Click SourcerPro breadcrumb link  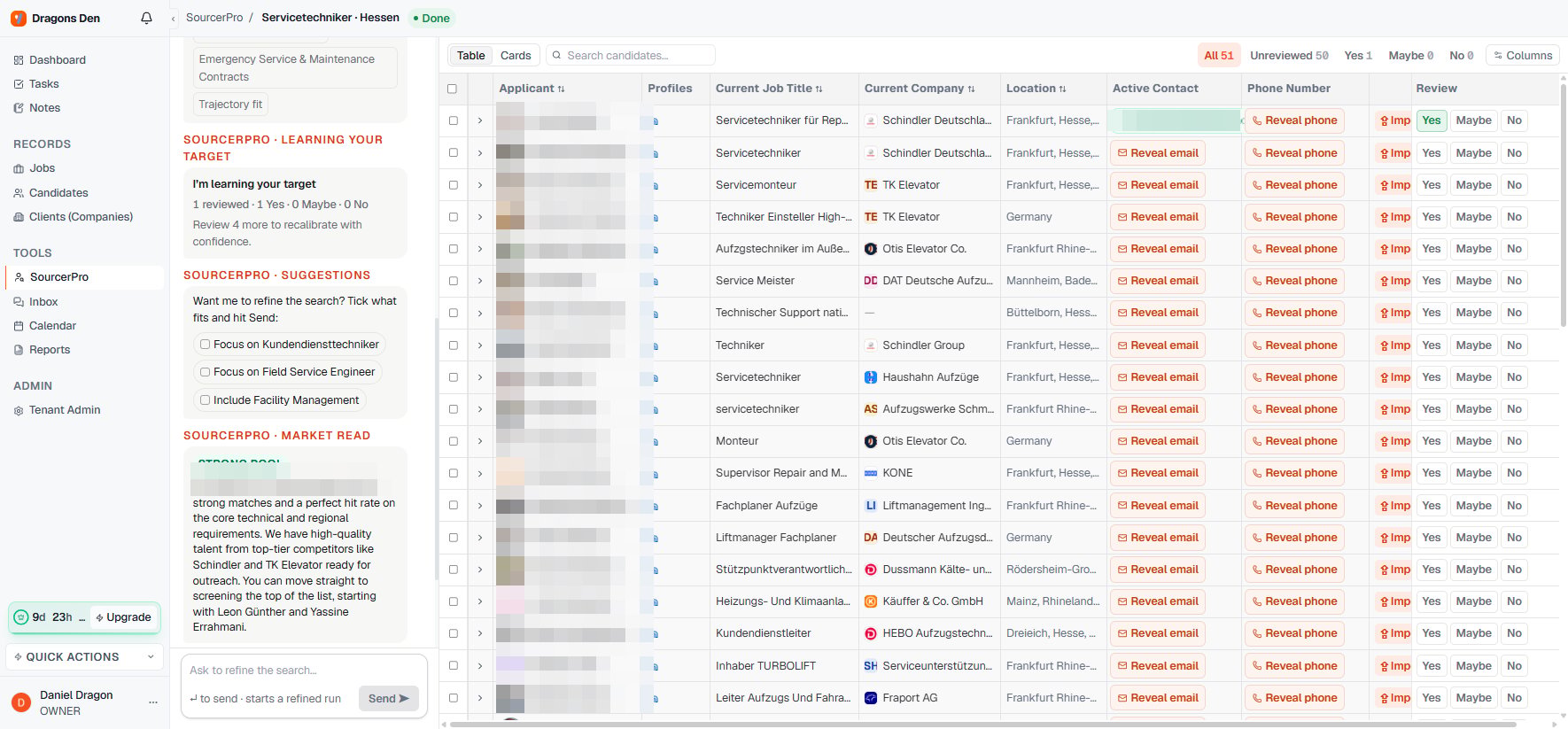tap(214, 18)
